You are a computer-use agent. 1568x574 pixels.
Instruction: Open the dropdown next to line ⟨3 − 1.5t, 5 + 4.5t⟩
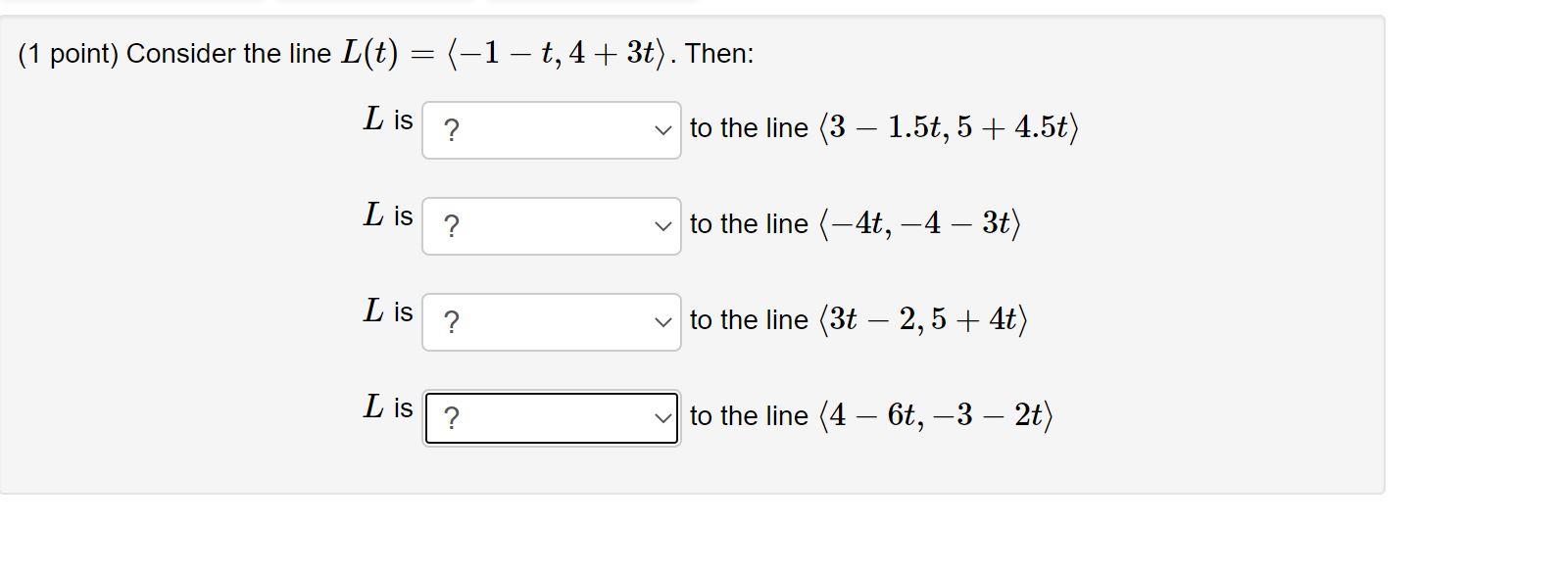pyautogui.click(x=549, y=127)
